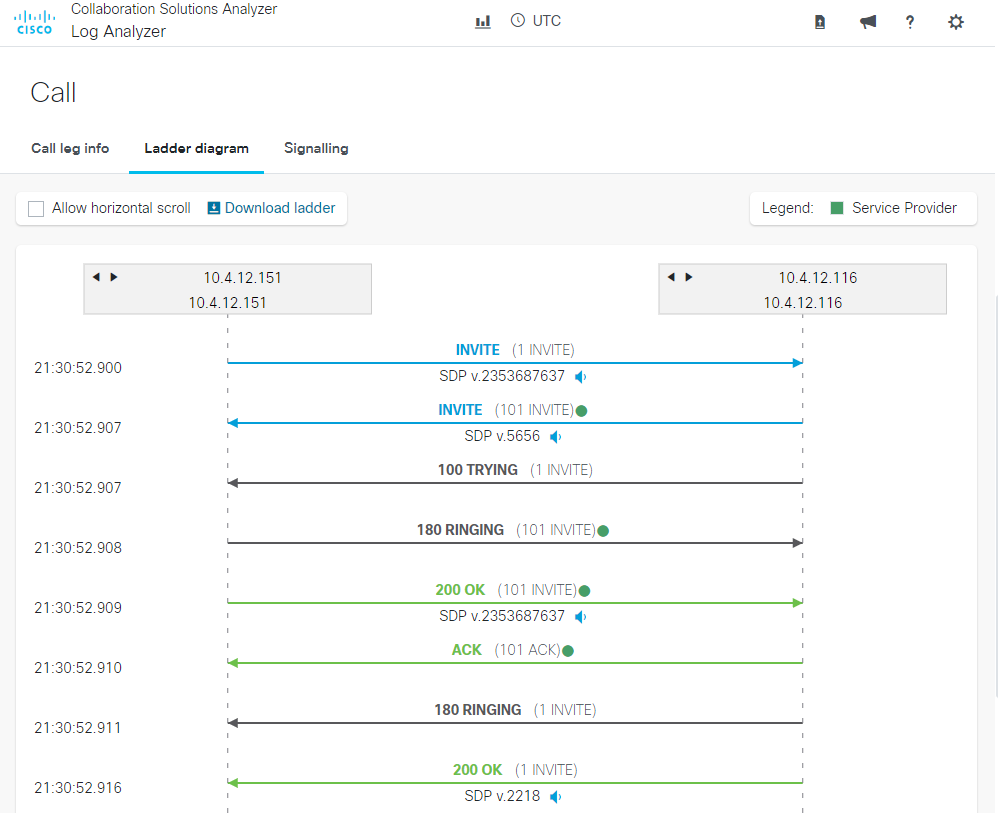Image resolution: width=998 pixels, height=813 pixels.
Task: Click timestamp 21:30:52.910
Action: [x=78, y=668]
